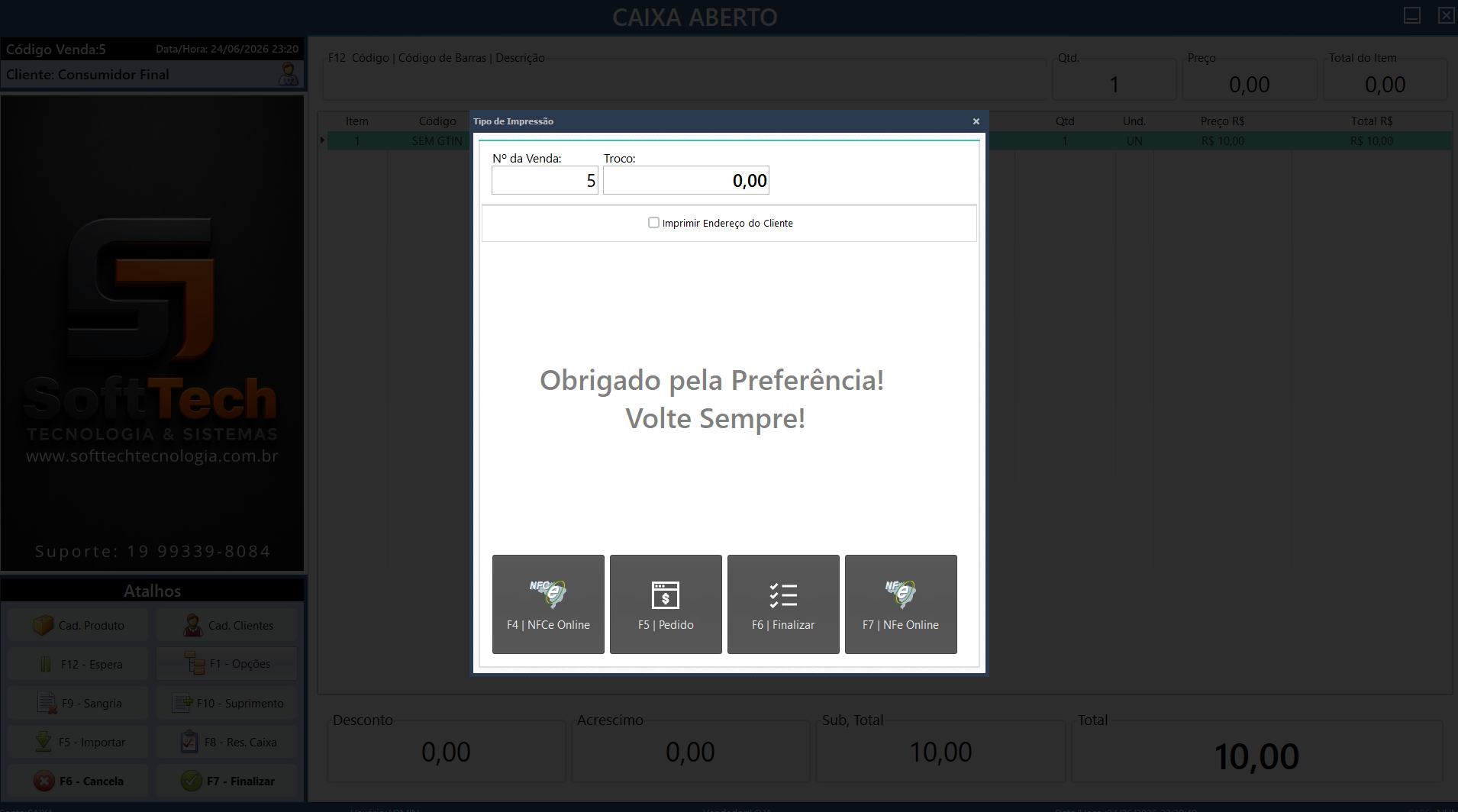Screen dimensions: 1458x812
Task: Click Cliente: Consumidor Final label
Action: pyautogui.click(x=88, y=75)
